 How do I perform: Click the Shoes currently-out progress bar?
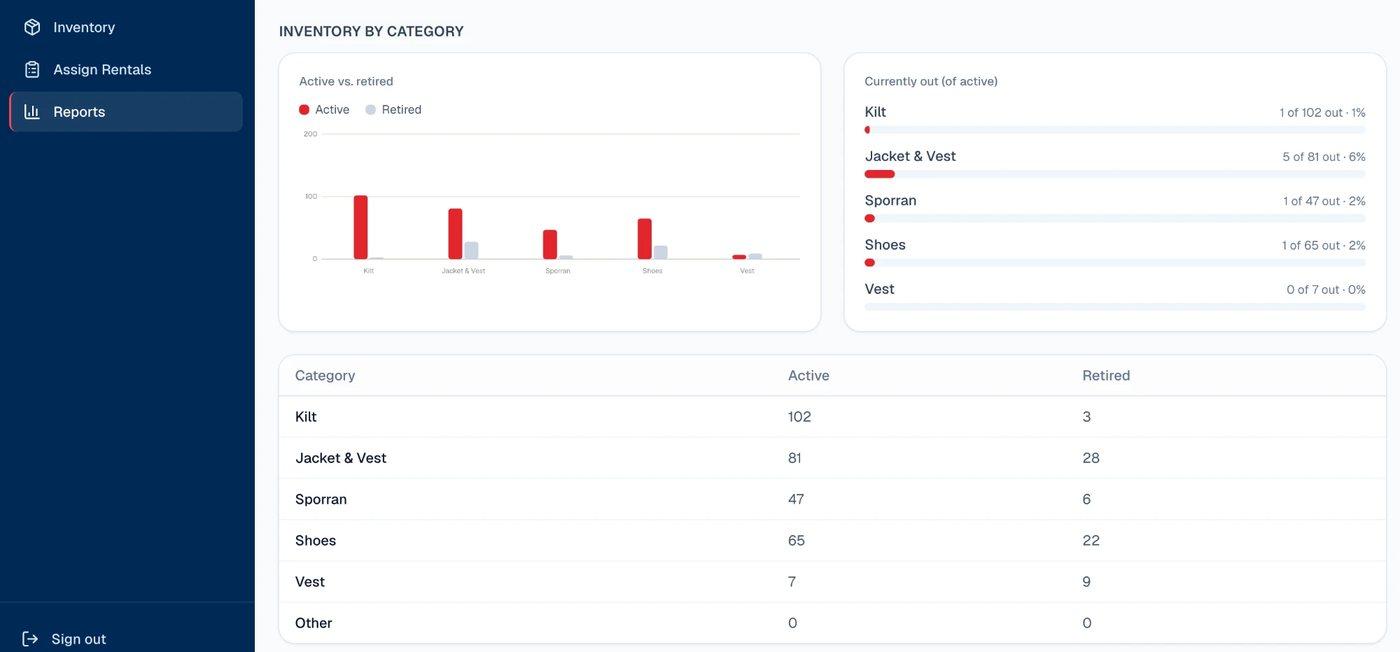pos(1115,262)
